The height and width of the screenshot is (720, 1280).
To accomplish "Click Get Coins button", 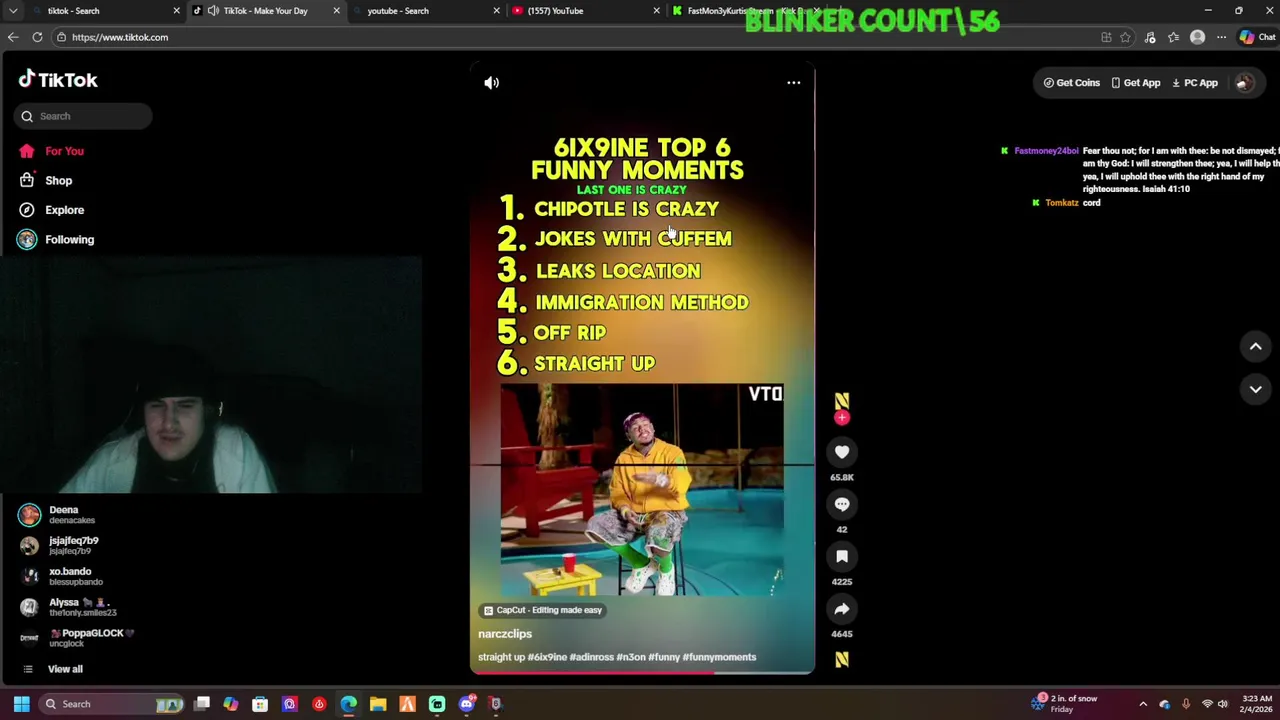I will tap(1071, 83).
